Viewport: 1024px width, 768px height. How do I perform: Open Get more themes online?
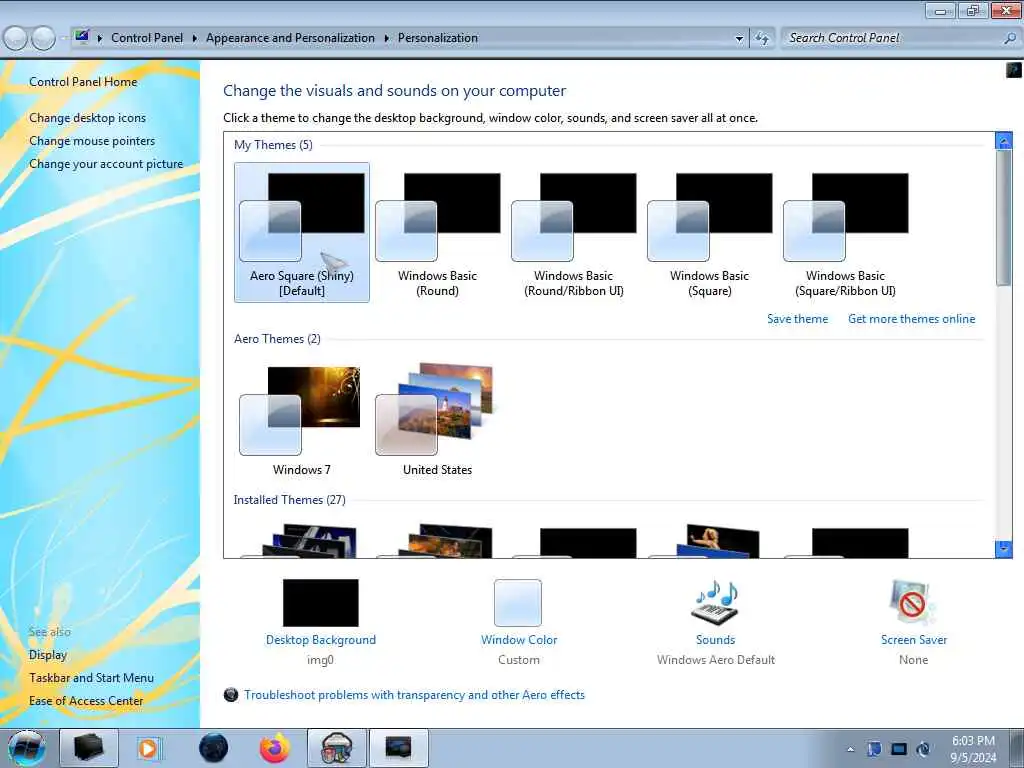pyautogui.click(x=911, y=319)
